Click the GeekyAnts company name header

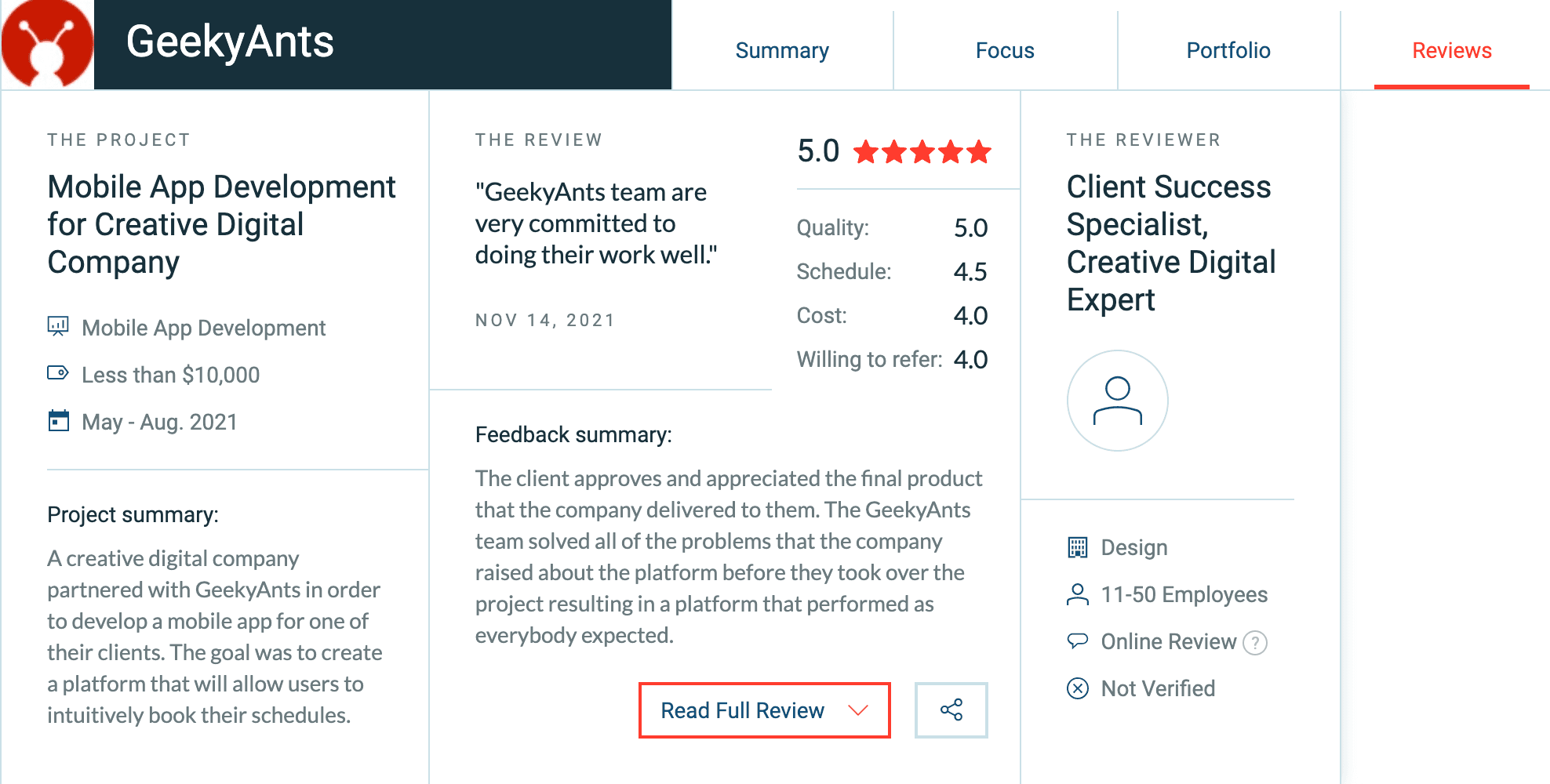[230, 42]
